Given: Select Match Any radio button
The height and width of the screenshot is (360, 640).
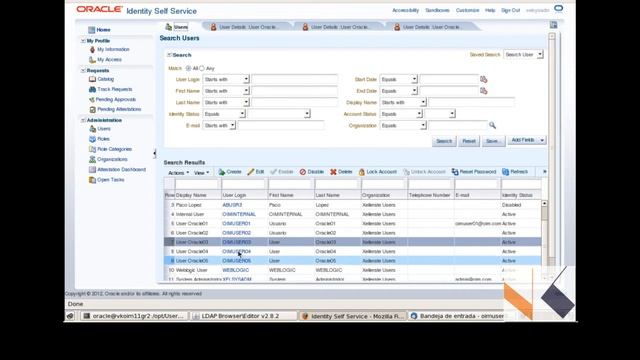Looking at the screenshot, I should click(x=202, y=68).
